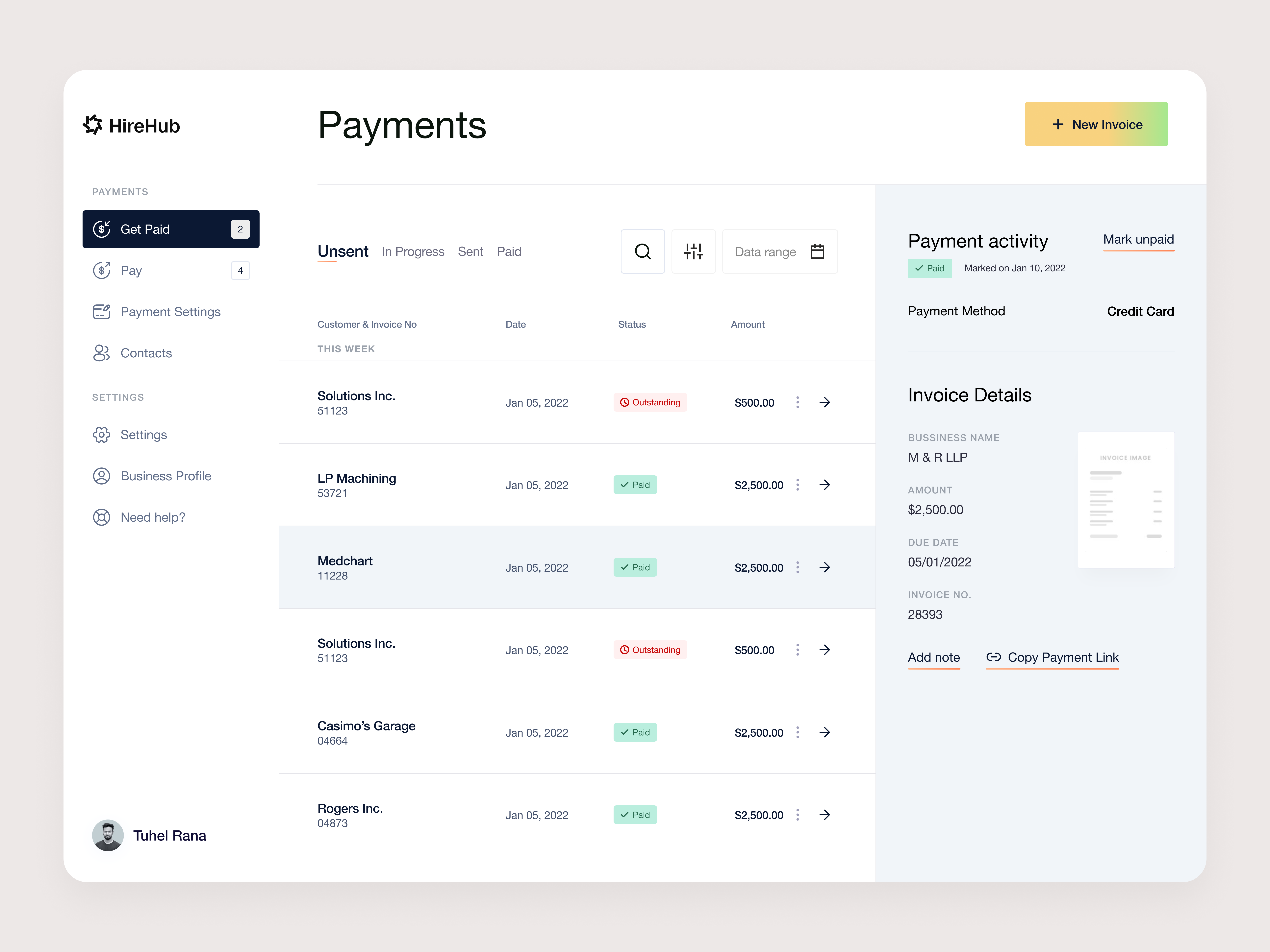Click the Paid badge under Payment activity

(x=929, y=268)
